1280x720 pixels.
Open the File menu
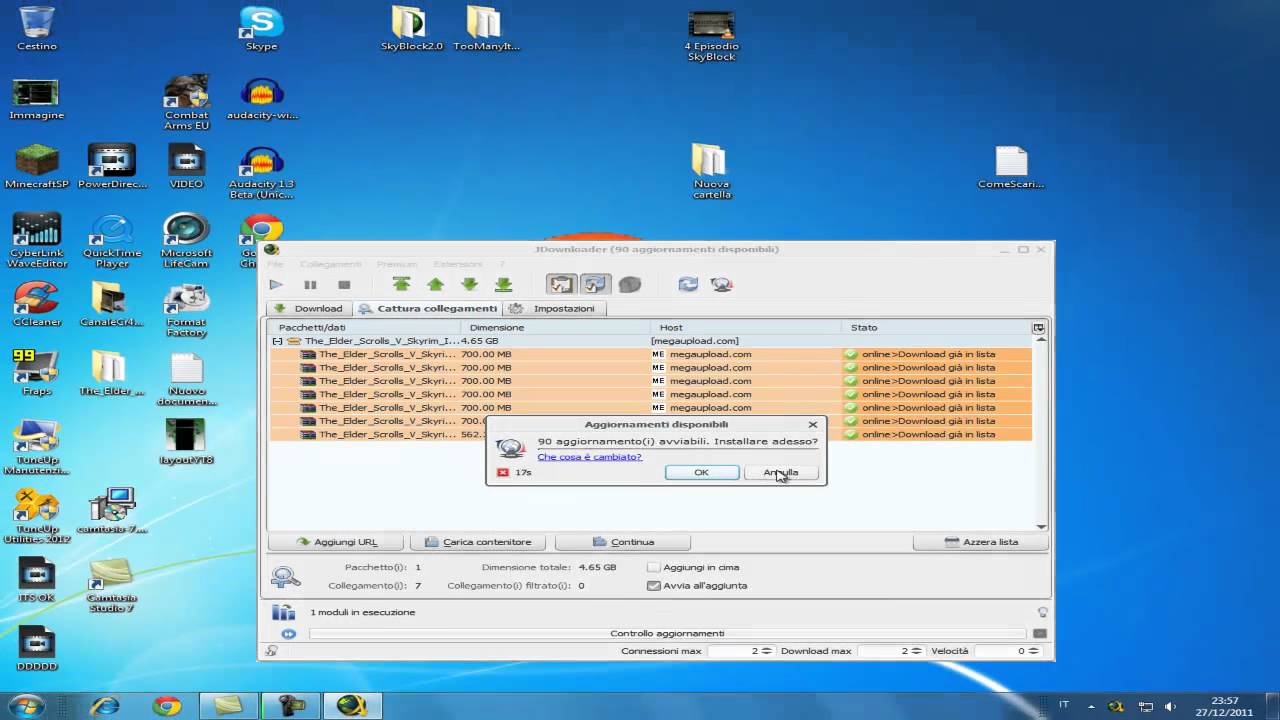pos(275,264)
